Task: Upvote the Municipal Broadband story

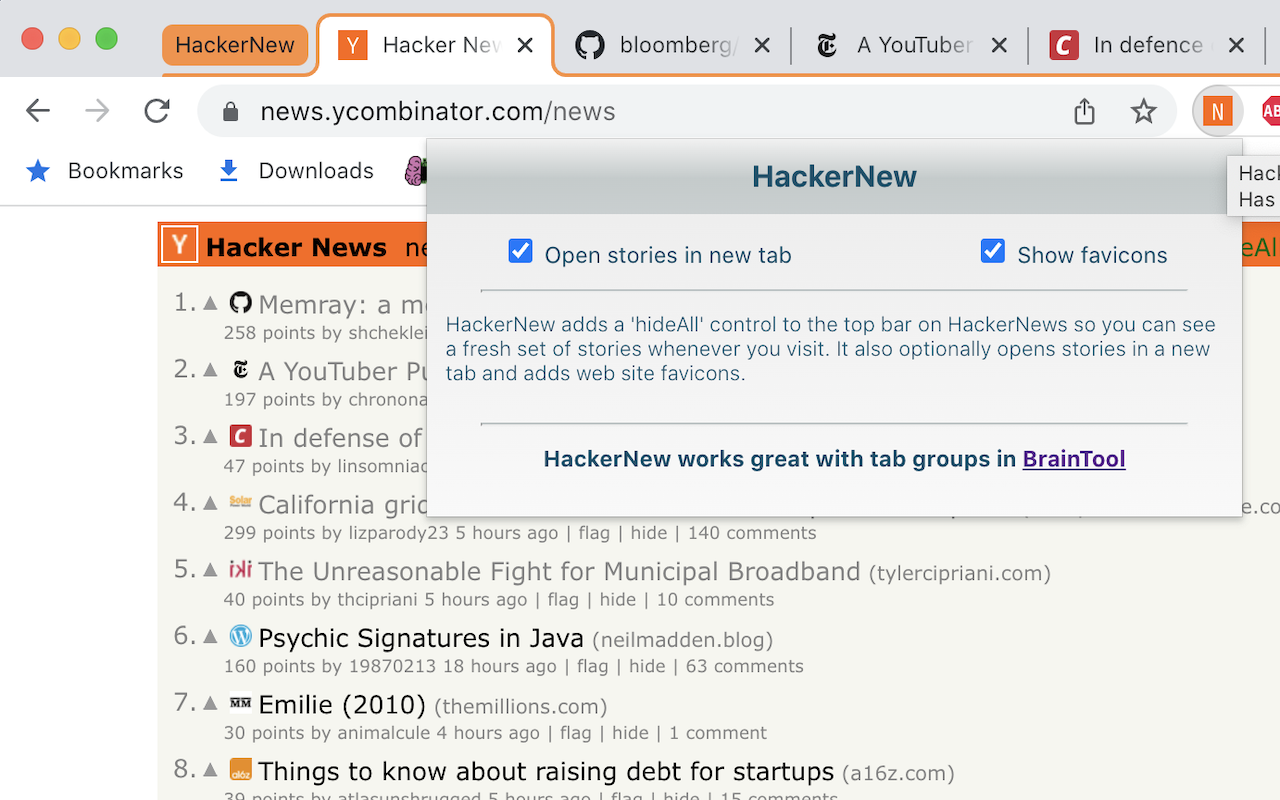Action: coord(210,571)
